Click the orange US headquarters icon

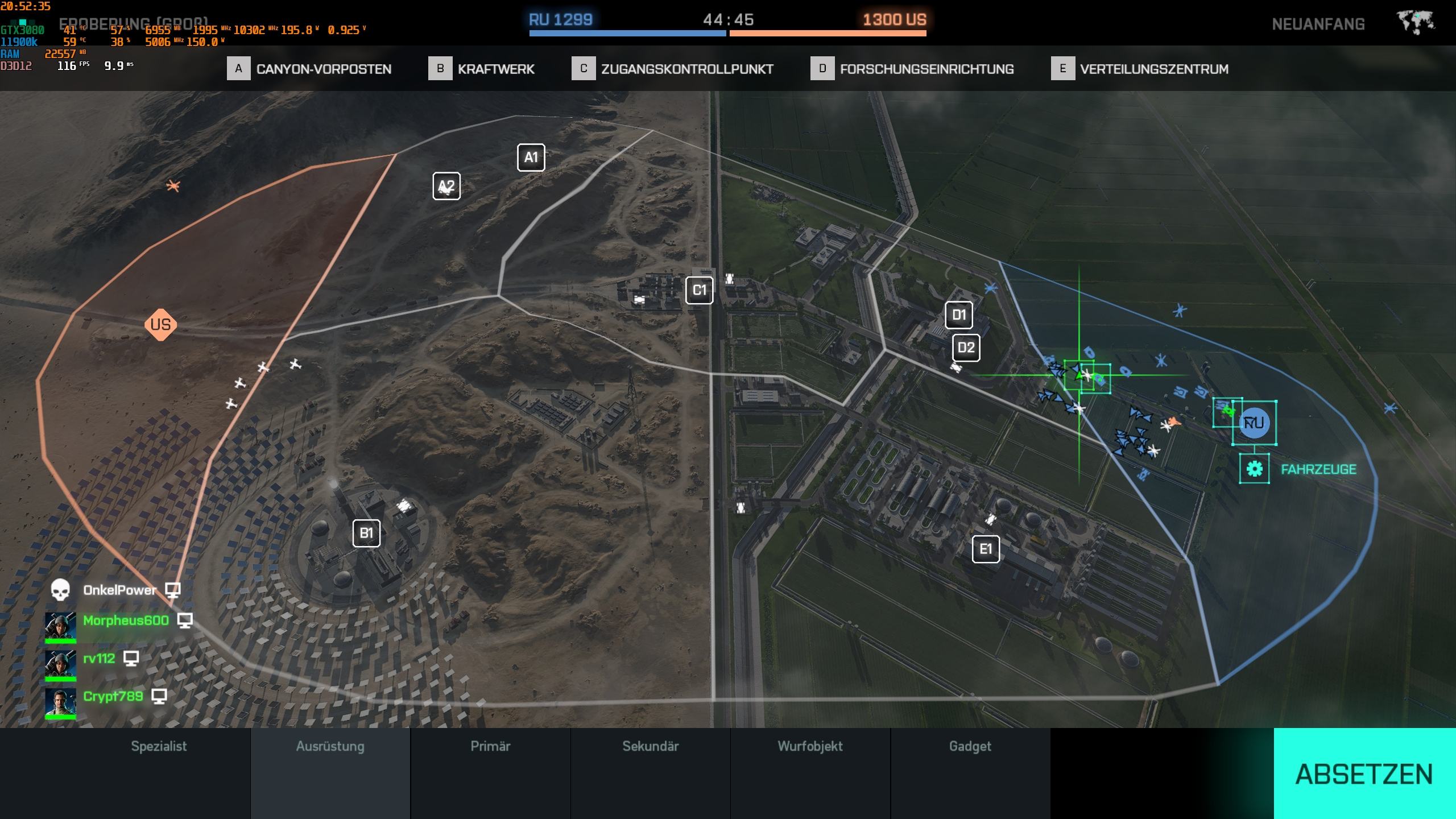pos(160,325)
